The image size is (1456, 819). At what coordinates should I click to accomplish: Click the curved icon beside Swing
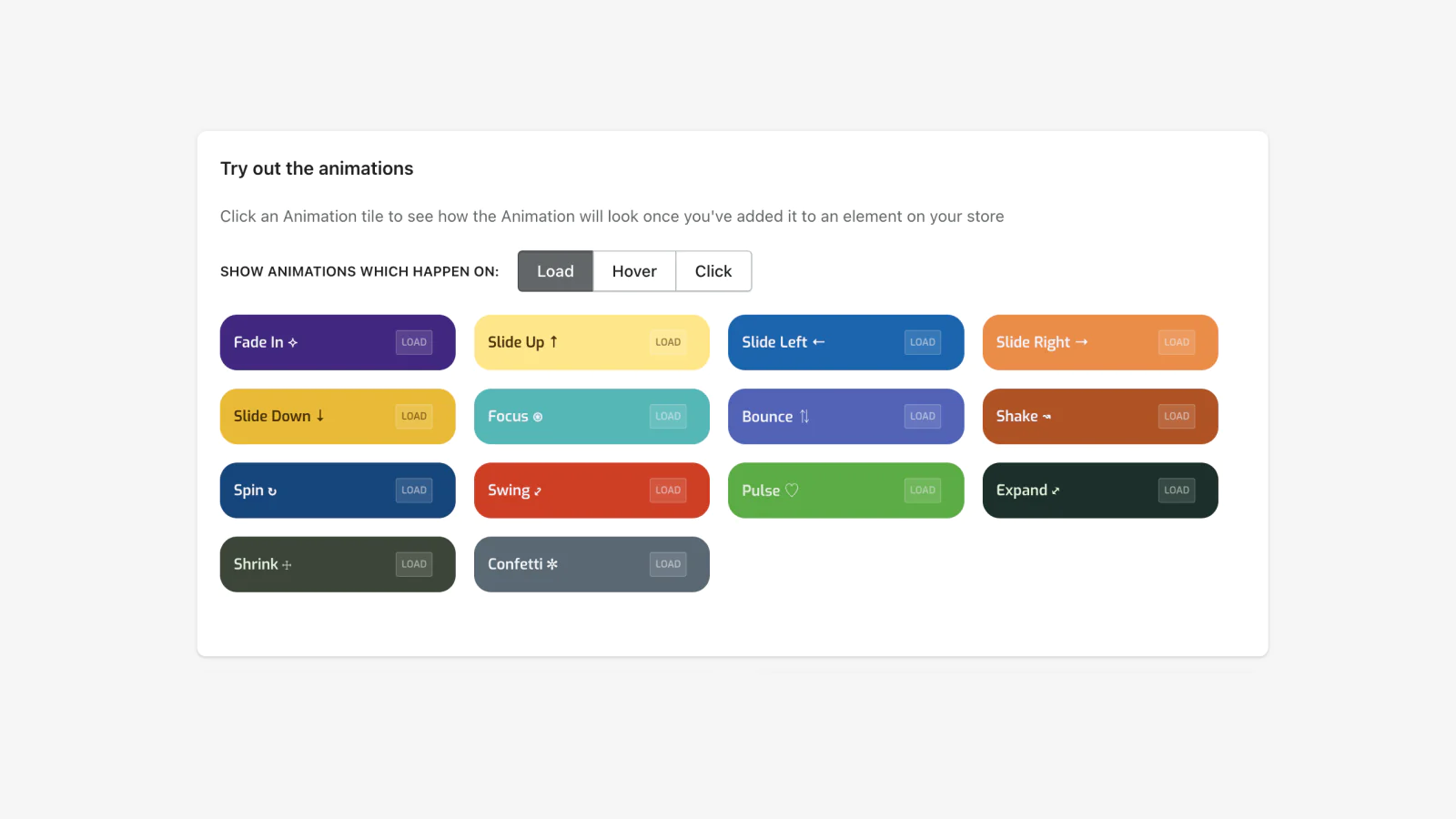click(x=538, y=491)
